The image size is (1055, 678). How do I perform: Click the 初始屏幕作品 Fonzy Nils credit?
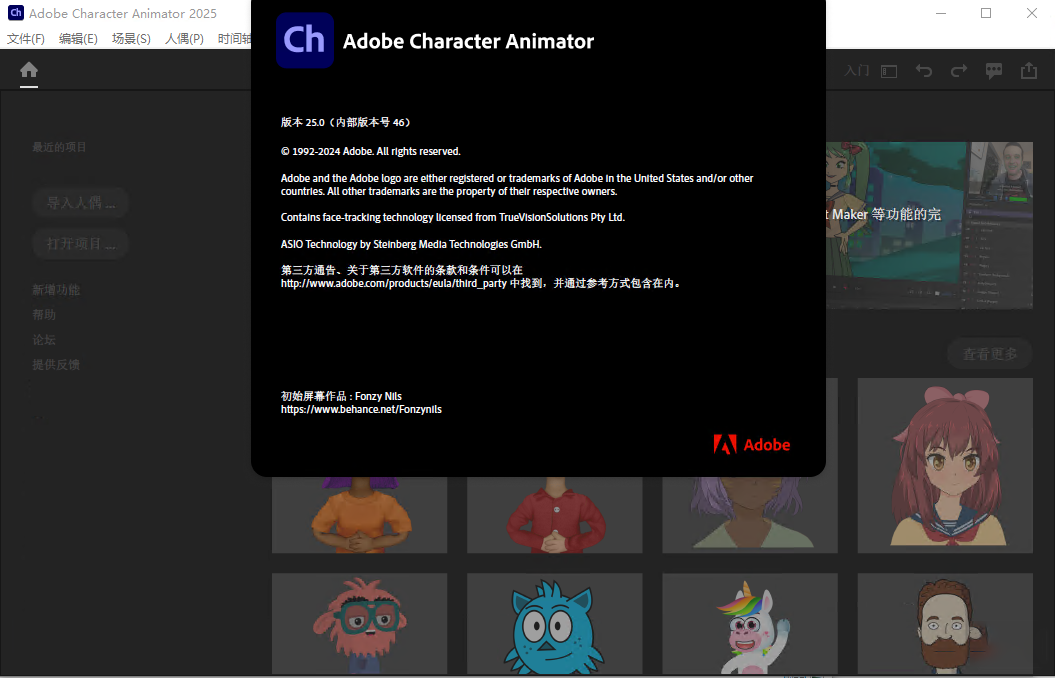pyautogui.click(x=341, y=396)
